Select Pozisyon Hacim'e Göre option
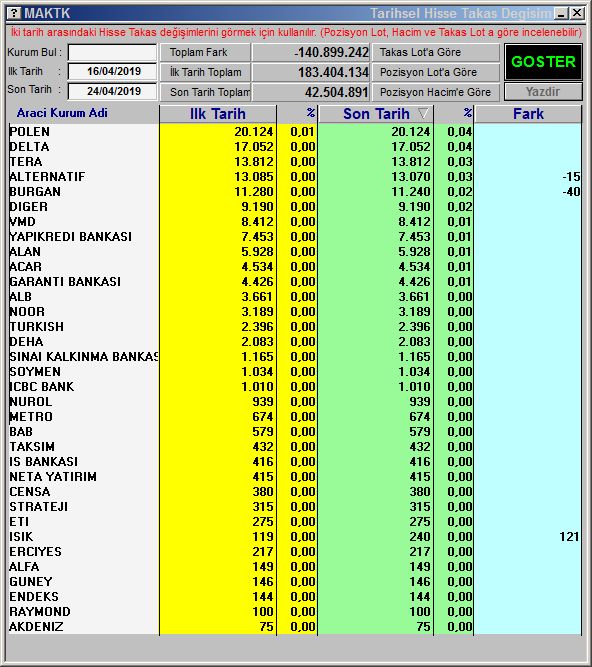The width and height of the screenshot is (592, 667). tap(435, 92)
